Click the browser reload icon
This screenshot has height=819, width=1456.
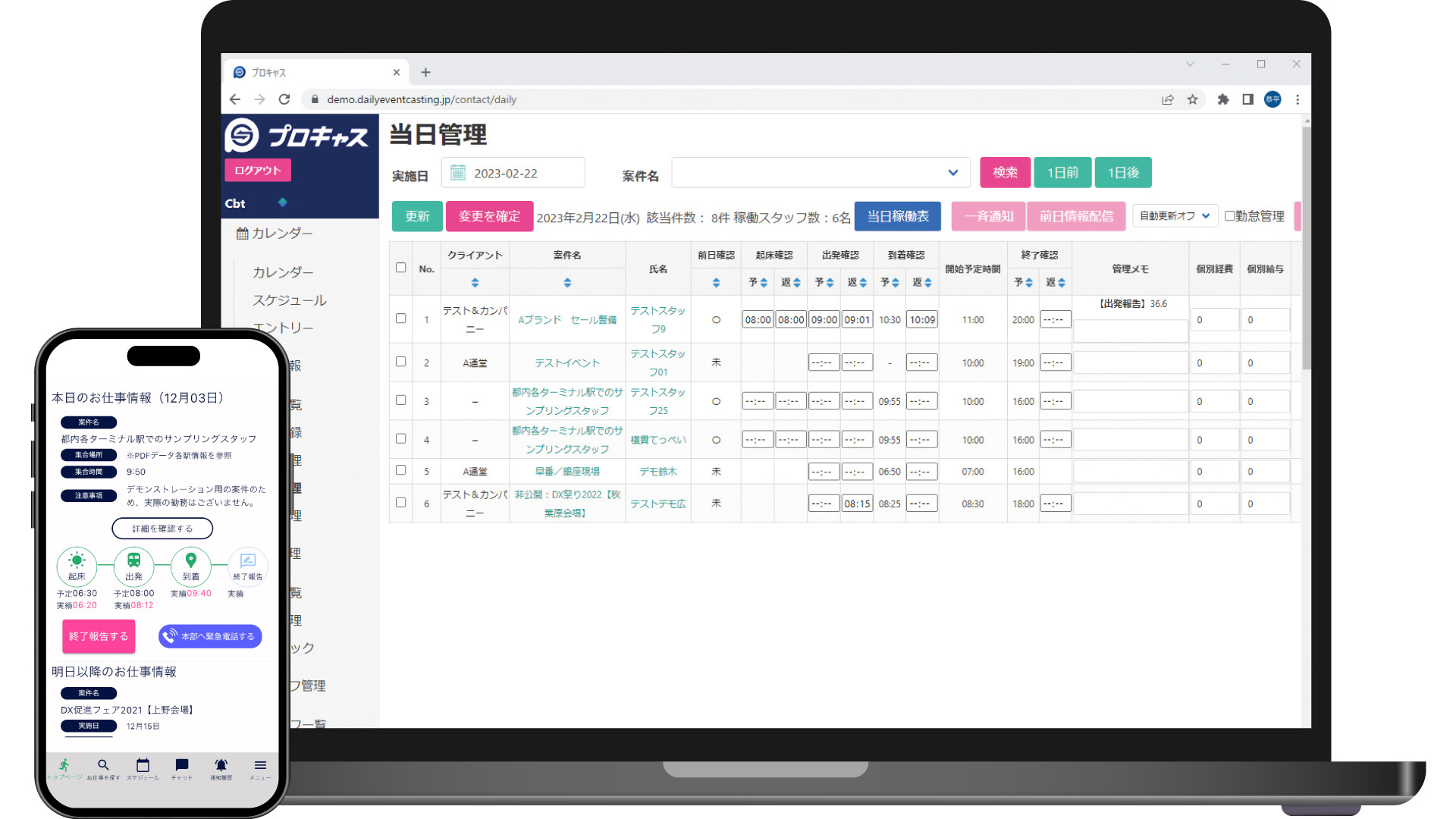pos(284,99)
